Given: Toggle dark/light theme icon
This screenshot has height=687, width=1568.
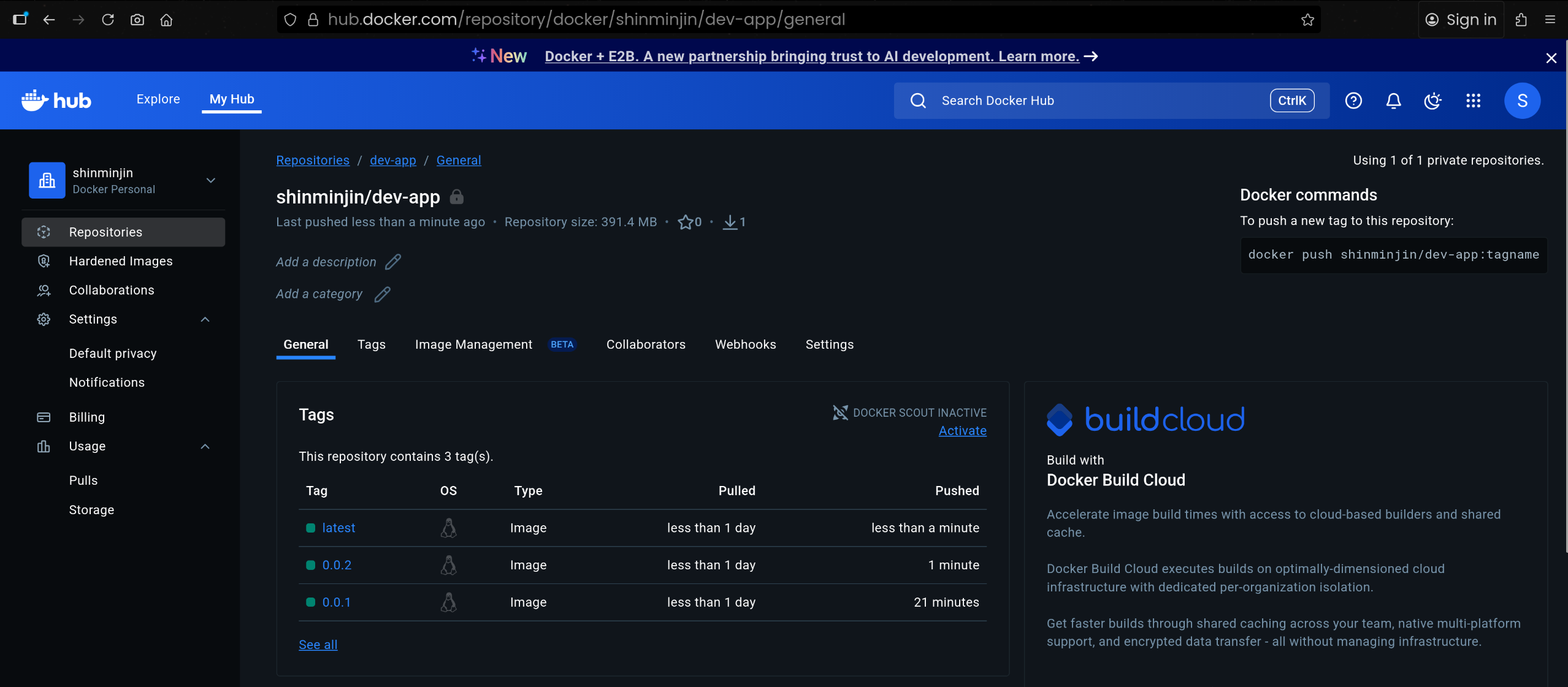Looking at the screenshot, I should 1432,101.
